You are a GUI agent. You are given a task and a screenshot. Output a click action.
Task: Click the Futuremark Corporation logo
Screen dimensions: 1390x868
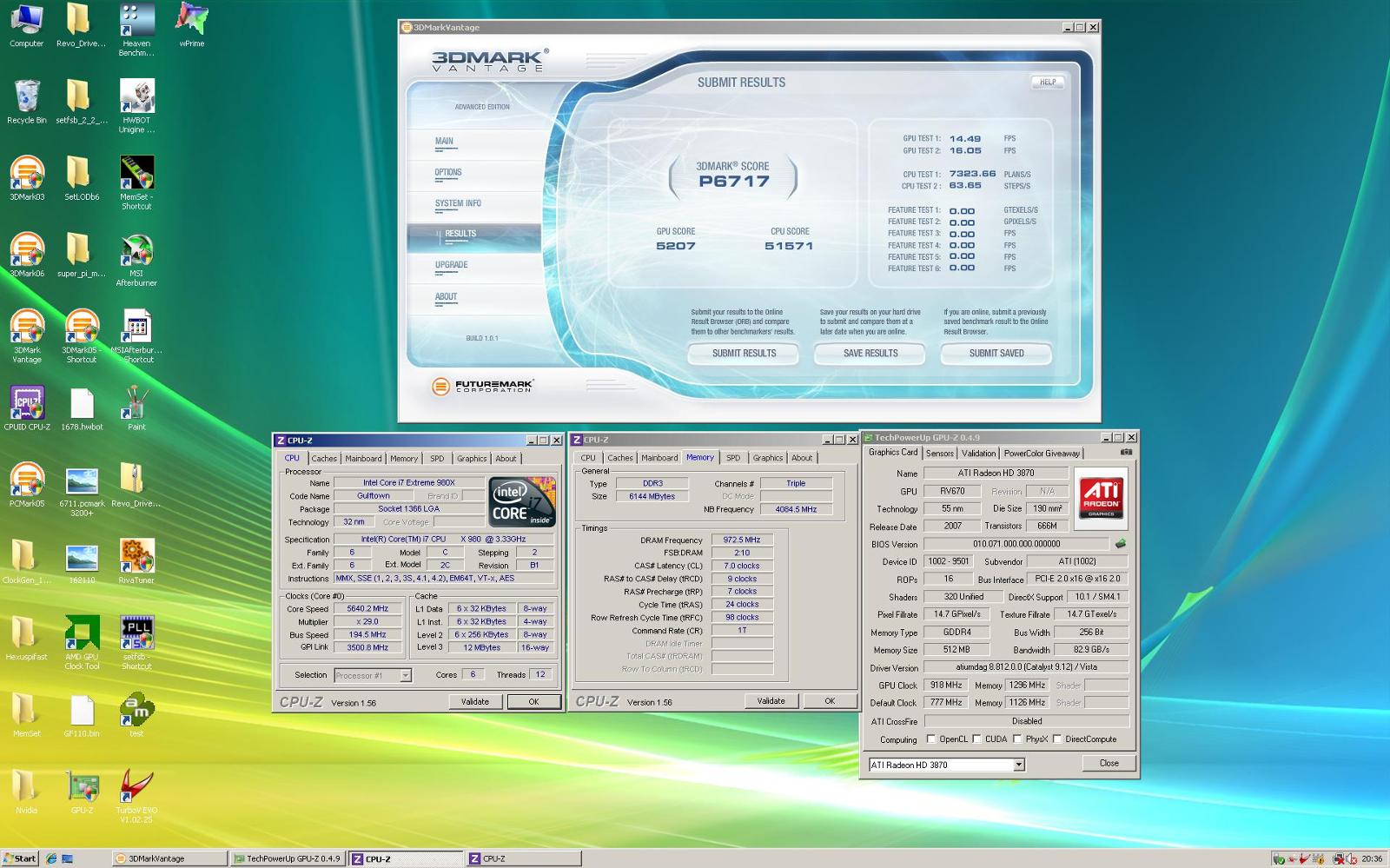coord(483,386)
